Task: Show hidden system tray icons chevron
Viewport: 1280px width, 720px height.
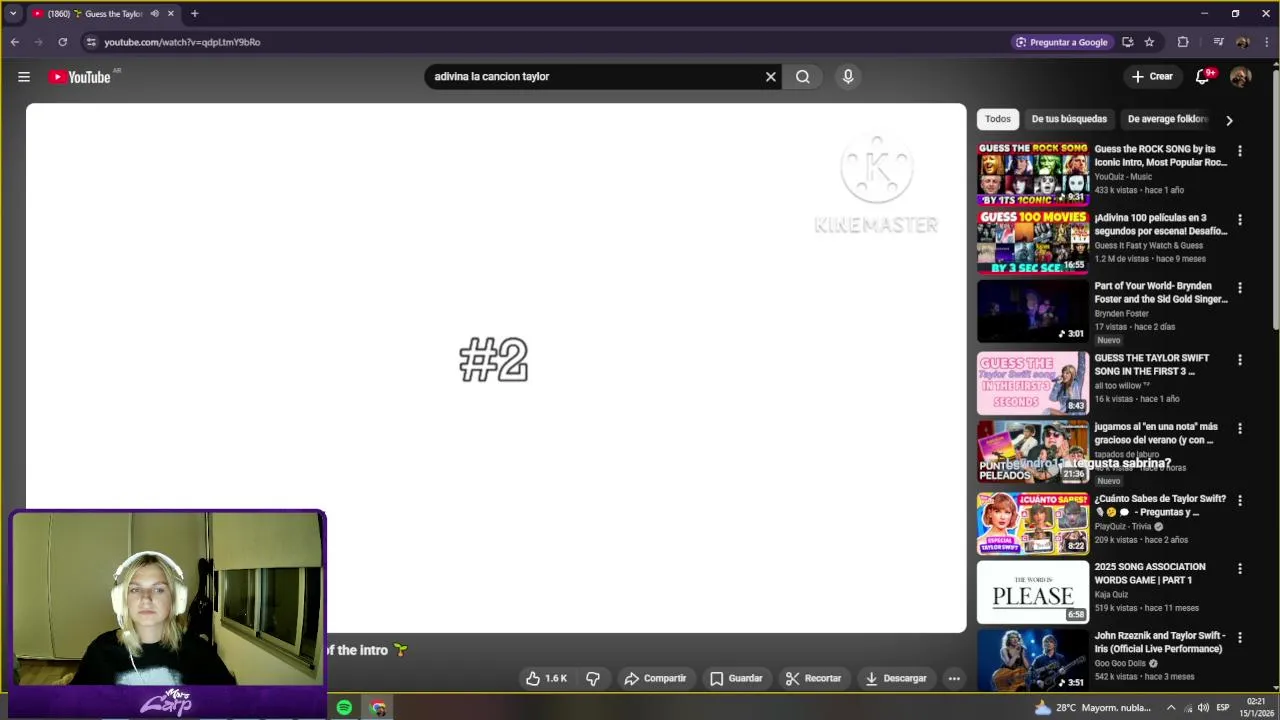Action: (1171, 708)
